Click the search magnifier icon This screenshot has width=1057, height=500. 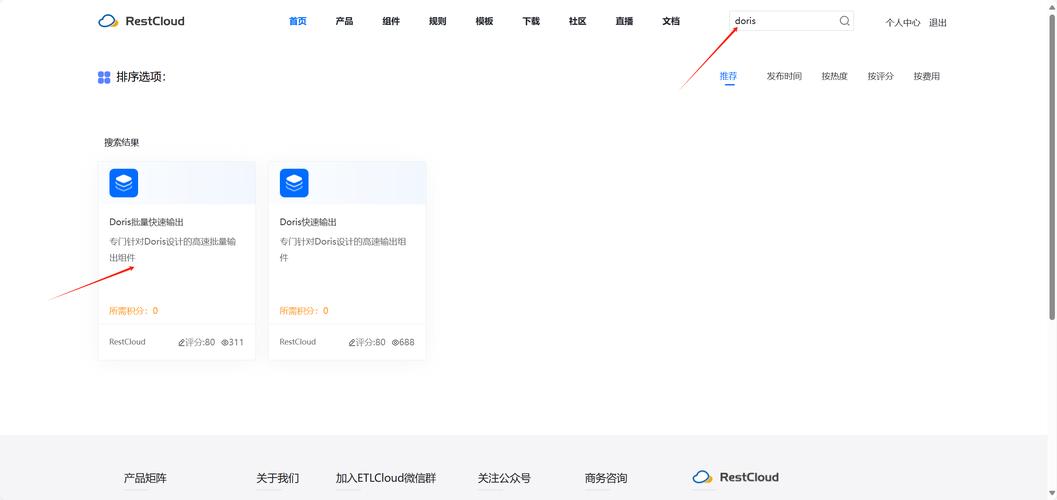click(x=844, y=21)
